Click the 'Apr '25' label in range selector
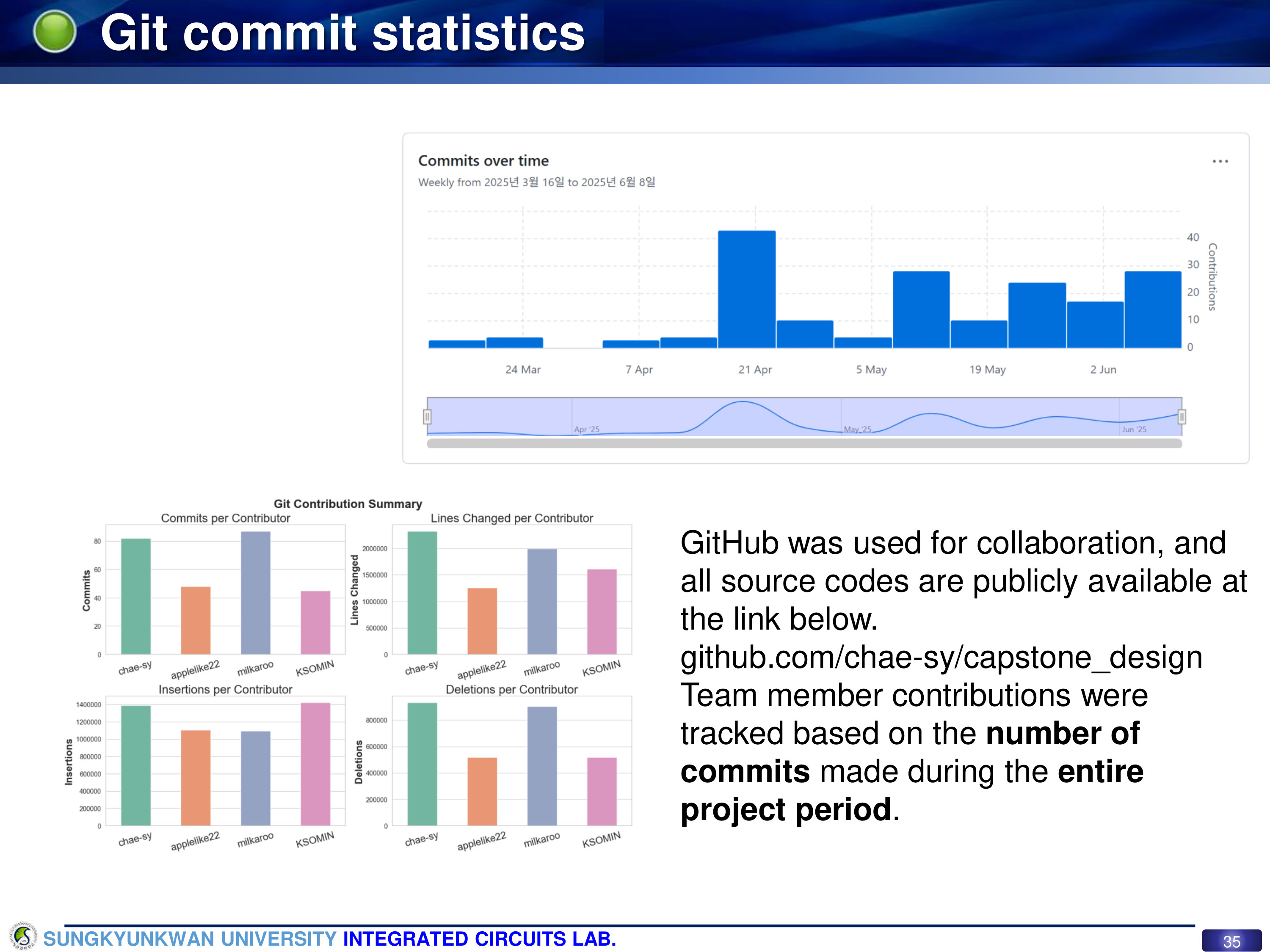 click(586, 429)
